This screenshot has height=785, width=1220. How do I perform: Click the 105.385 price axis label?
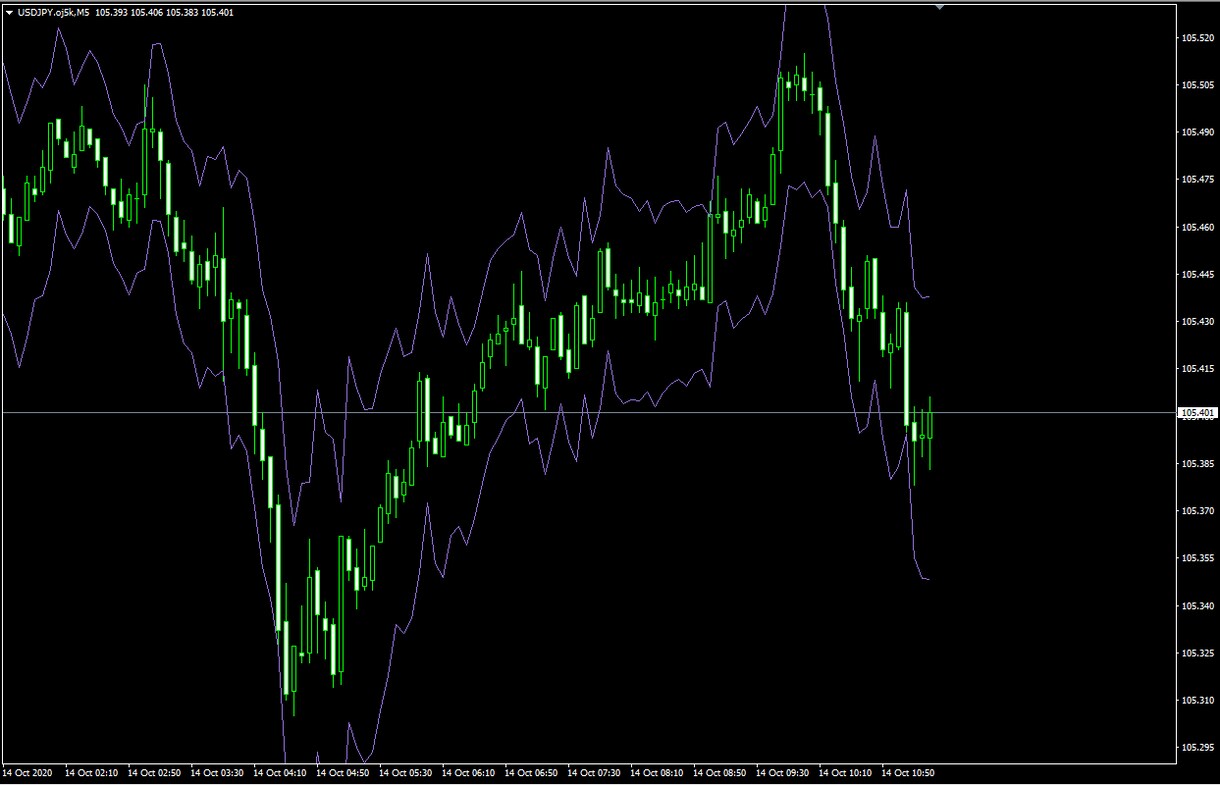pos(1197,464)
